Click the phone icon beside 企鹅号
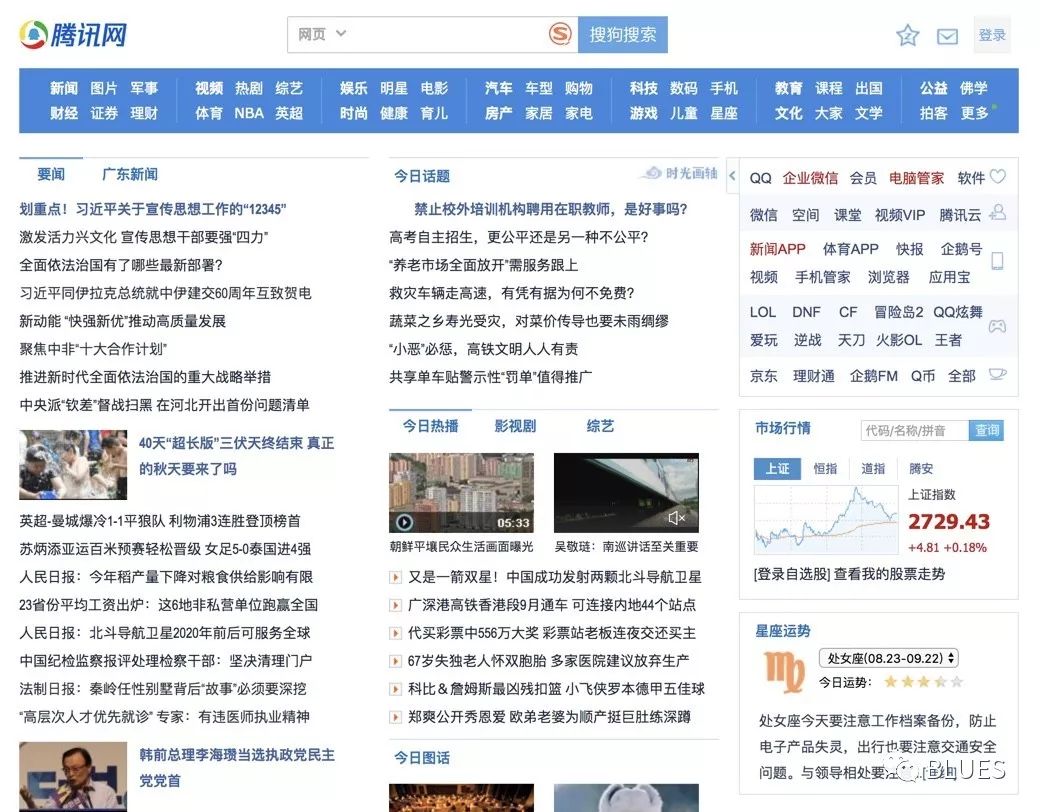This screenshot has width=1040, height=812. point(997,261)
